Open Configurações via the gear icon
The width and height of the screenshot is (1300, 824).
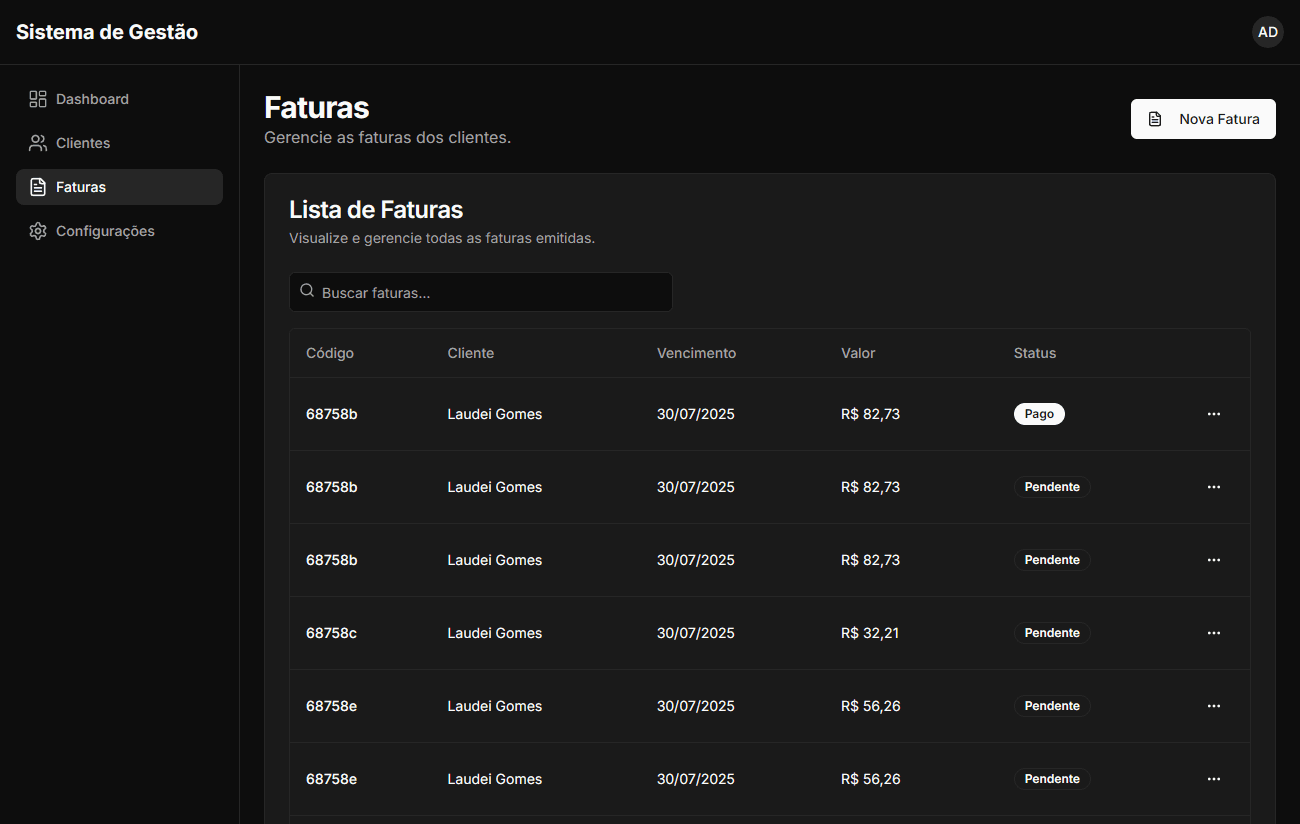click(38, 231)
